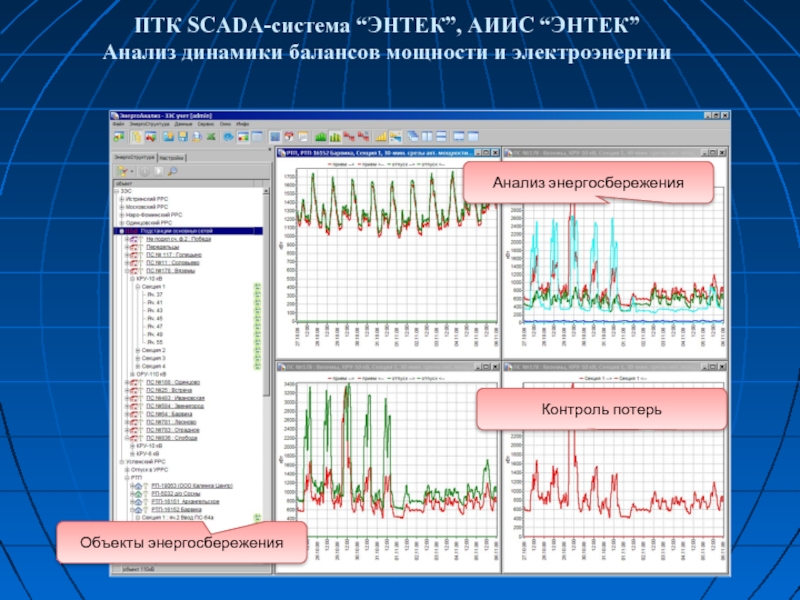Open the Сервис menu
The width and height of the screenshot is (800, 600).
pos(206,124)
